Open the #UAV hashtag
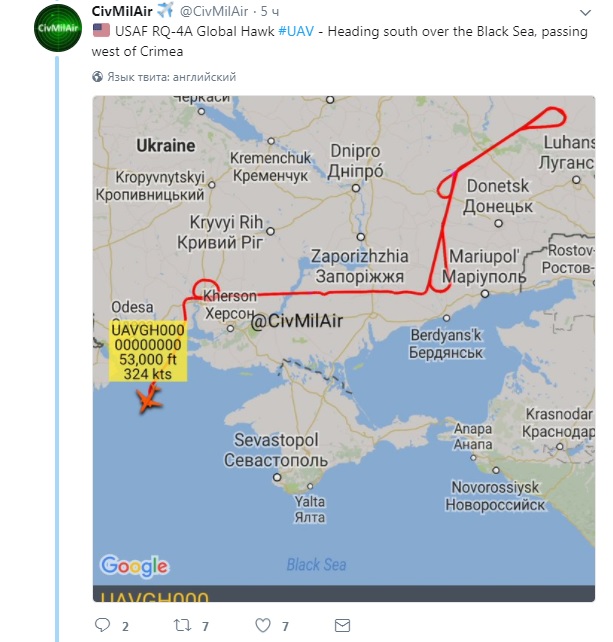 click(x=296, y=31)
